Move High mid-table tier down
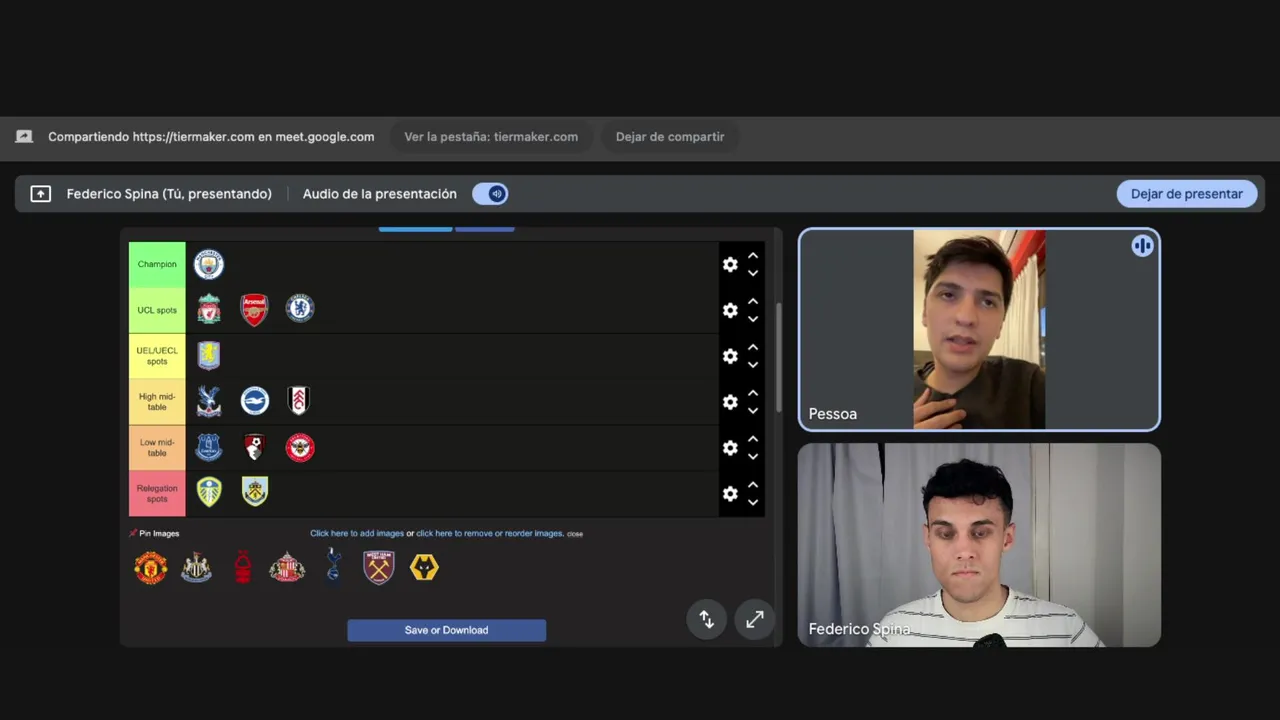Image resolution: width=1280 pixels, height=720 pixels. [753, 411]
